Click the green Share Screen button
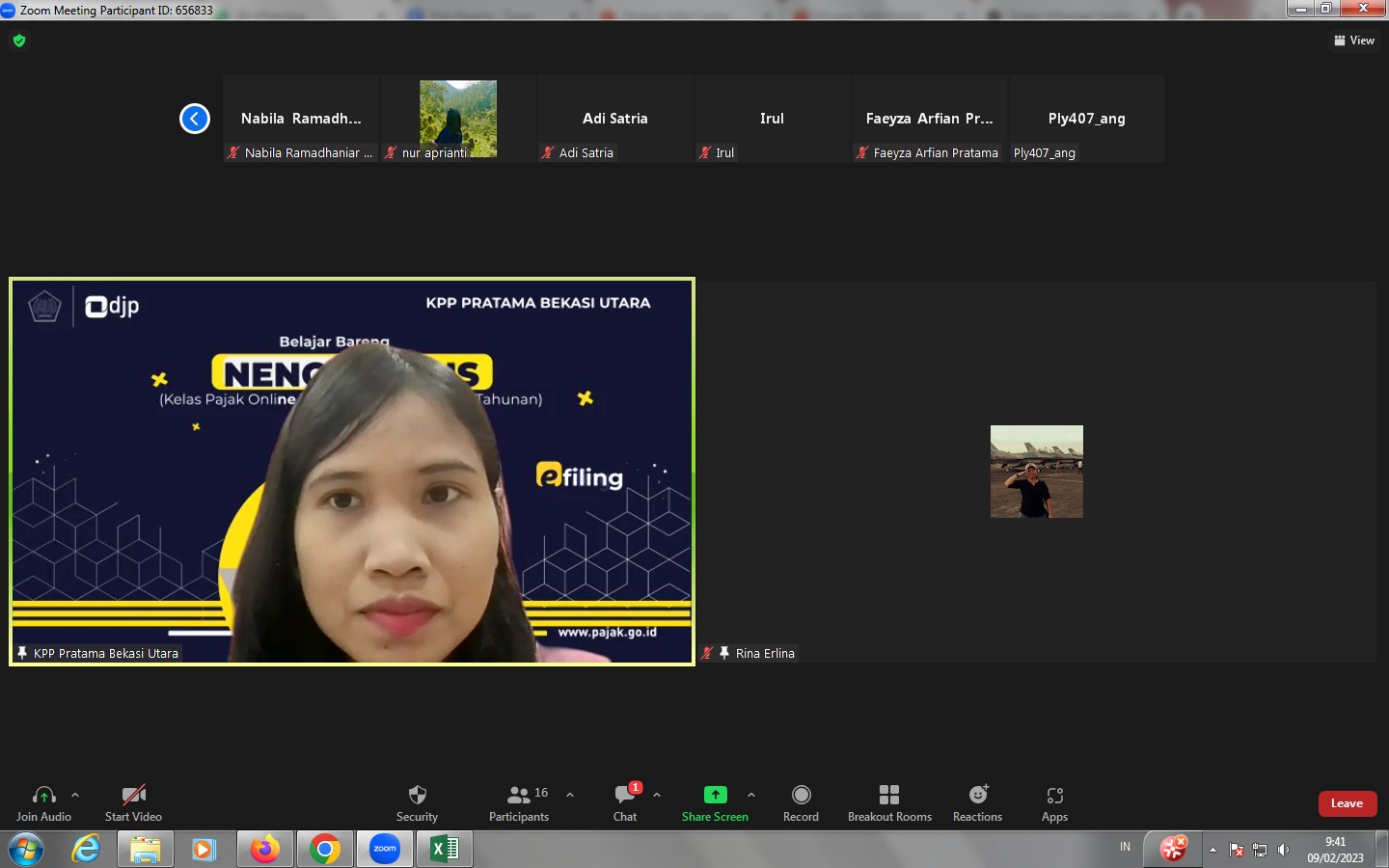This screenshot has width=1389, height=868. pyautogui.click(x=715, y=796)
